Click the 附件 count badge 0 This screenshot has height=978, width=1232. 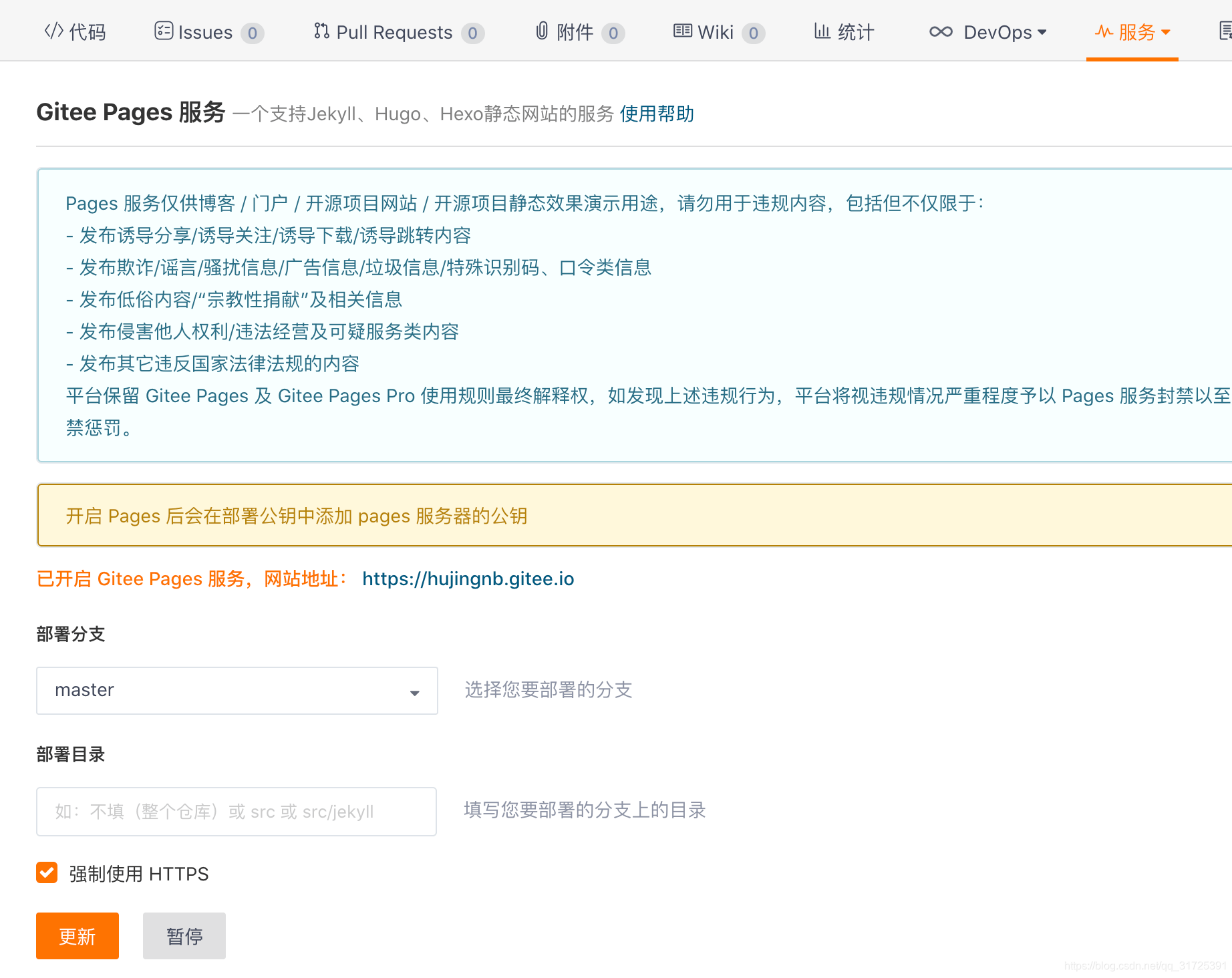click(x=613, y=33)
